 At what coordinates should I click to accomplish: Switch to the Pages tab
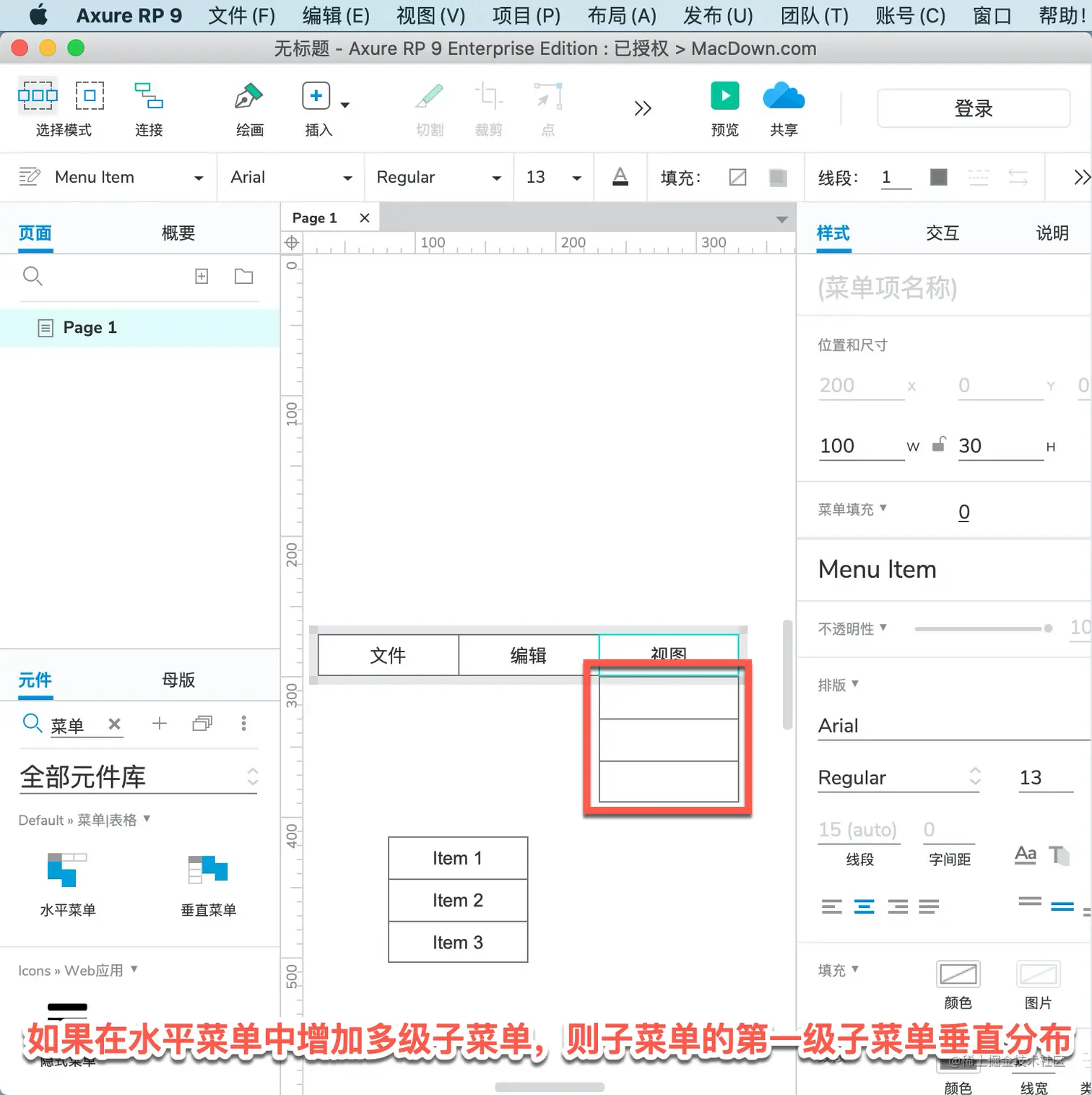[35, 233]
